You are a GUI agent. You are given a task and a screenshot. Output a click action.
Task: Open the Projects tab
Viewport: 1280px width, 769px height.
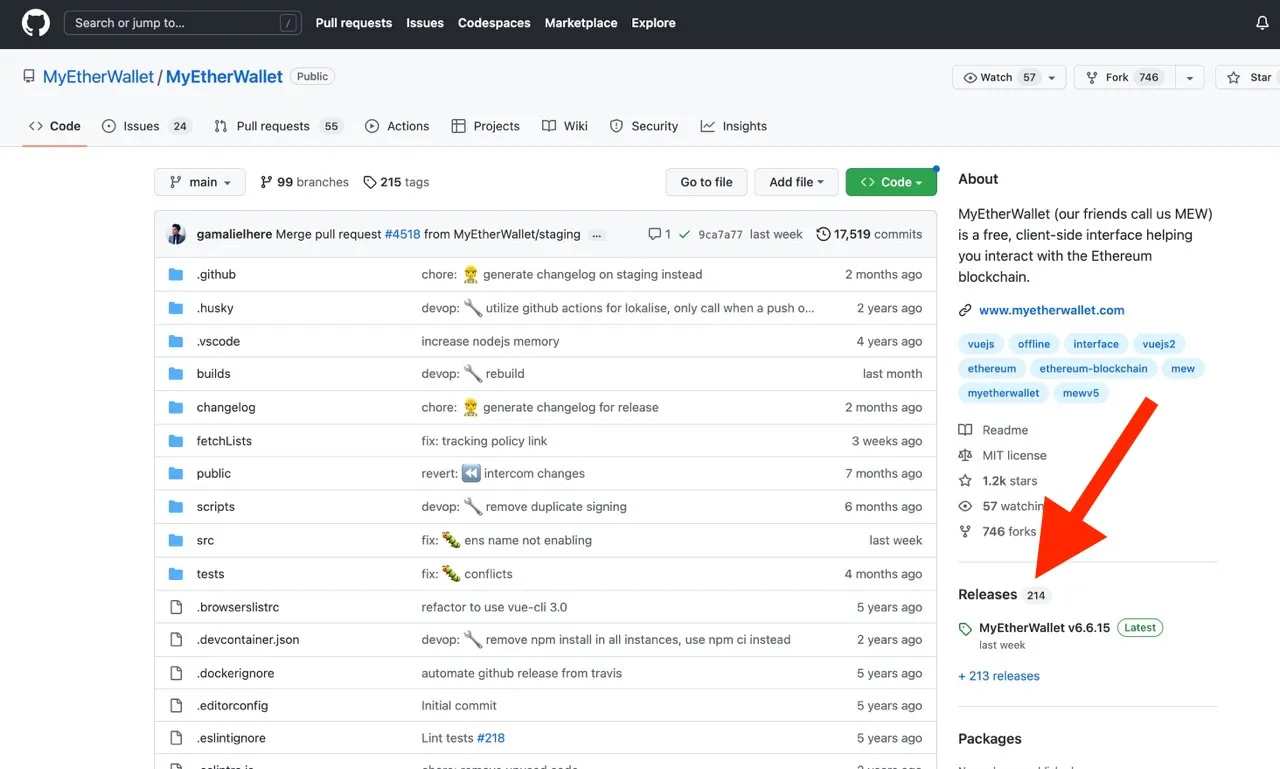coord(485,126)
